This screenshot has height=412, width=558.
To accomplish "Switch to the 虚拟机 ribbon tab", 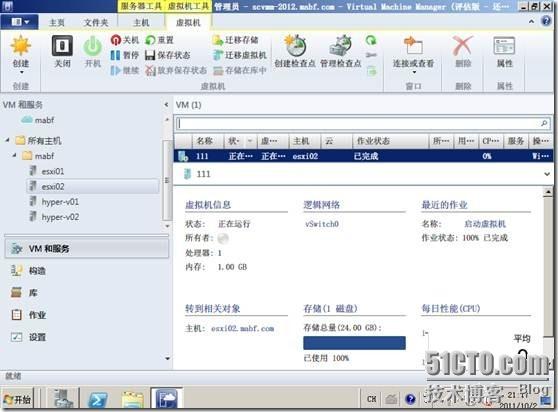I will point(188,23).
